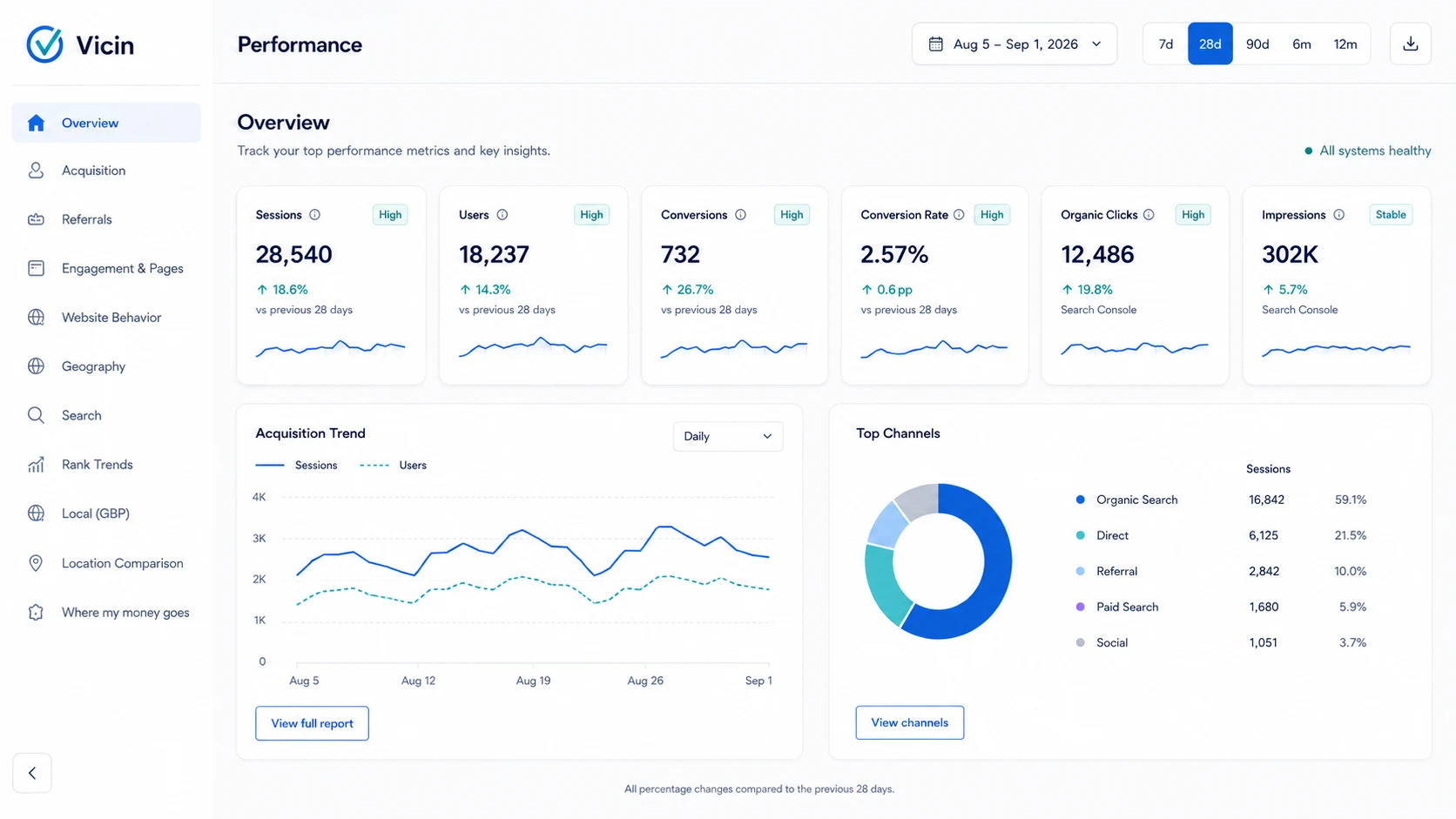The height and width of the screenshot is (819, 1456).
Task: Click the Referrals sidebar icon
Action: click(36, 219)
